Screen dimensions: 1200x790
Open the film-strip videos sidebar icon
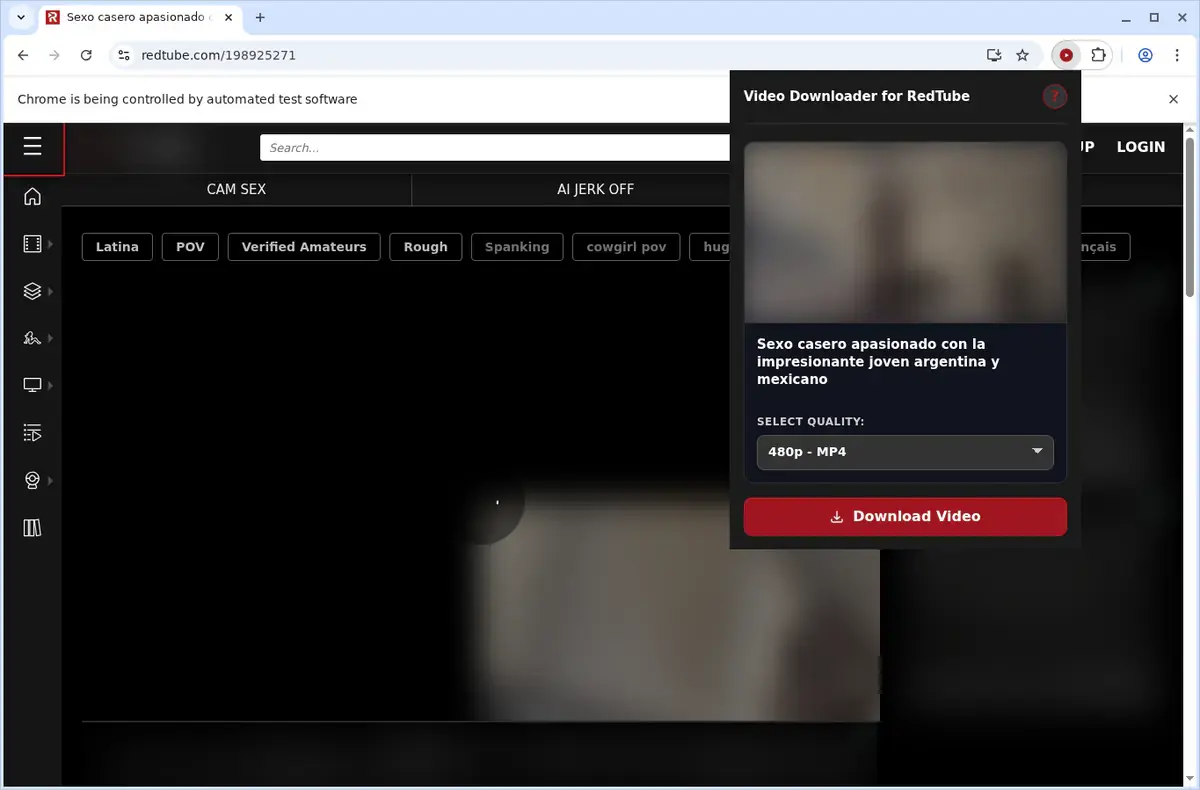pos(32,244)
